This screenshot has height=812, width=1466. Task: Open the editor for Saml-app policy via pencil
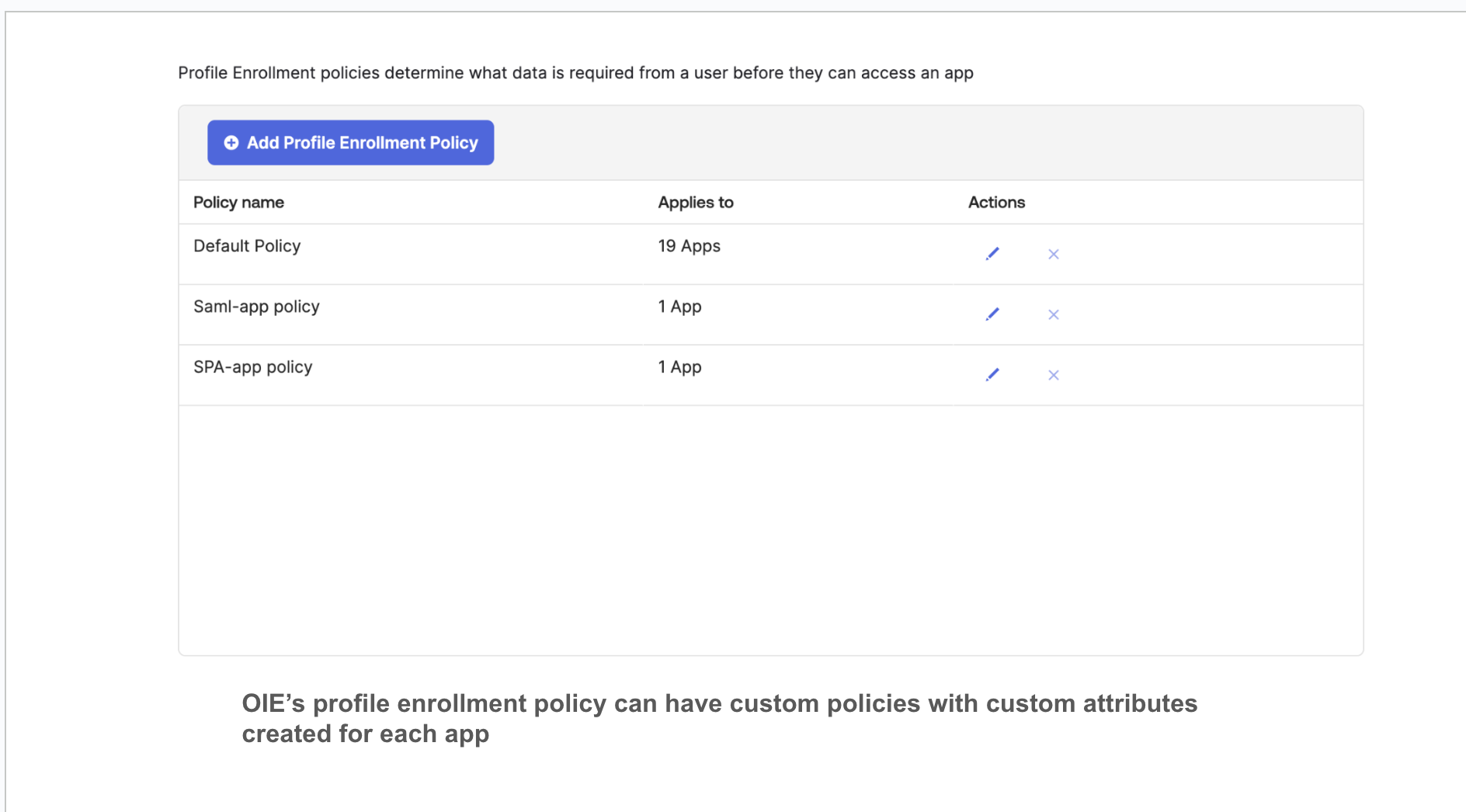pos(992,314)
